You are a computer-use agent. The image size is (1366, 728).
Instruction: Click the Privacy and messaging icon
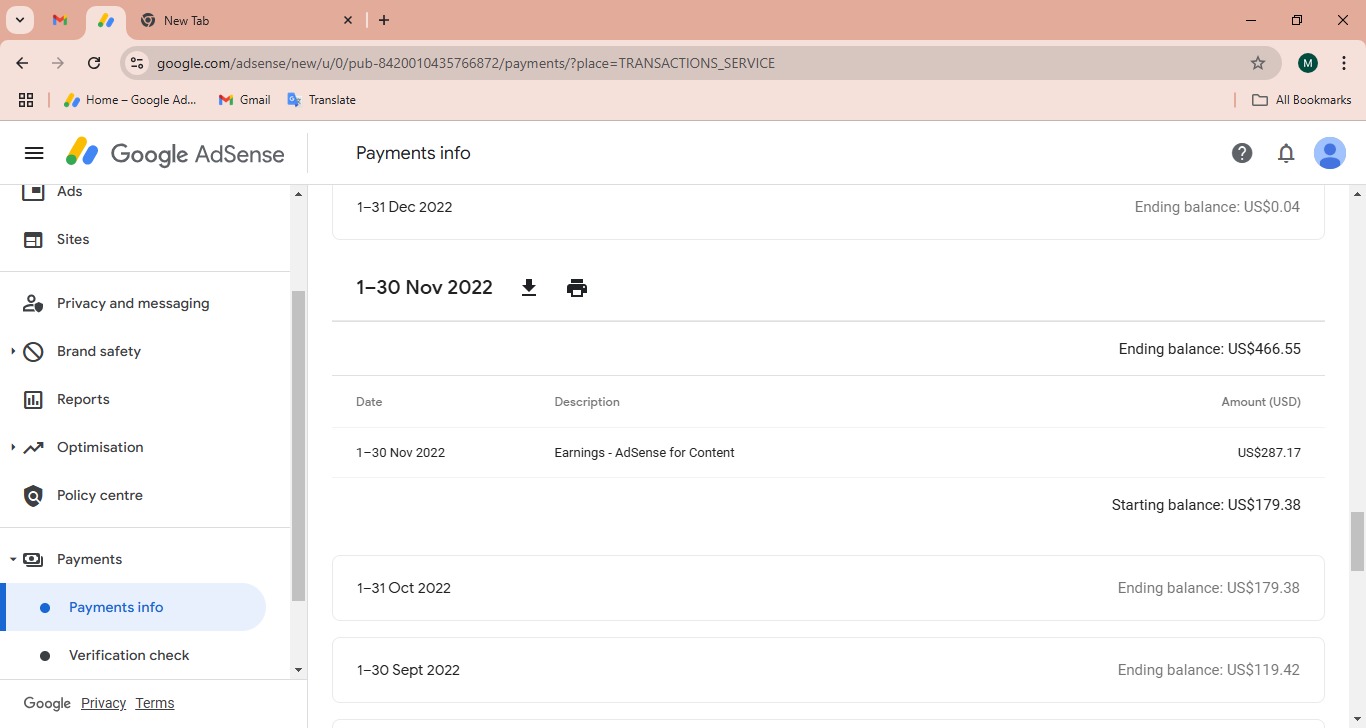pyautogui.click(x=33, y=303)
